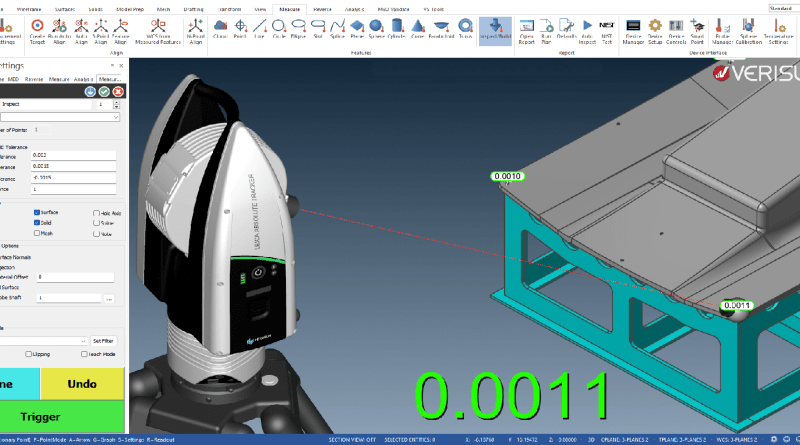
Task: Measure a Sphere feature
Action: click(x=377, y=29)
